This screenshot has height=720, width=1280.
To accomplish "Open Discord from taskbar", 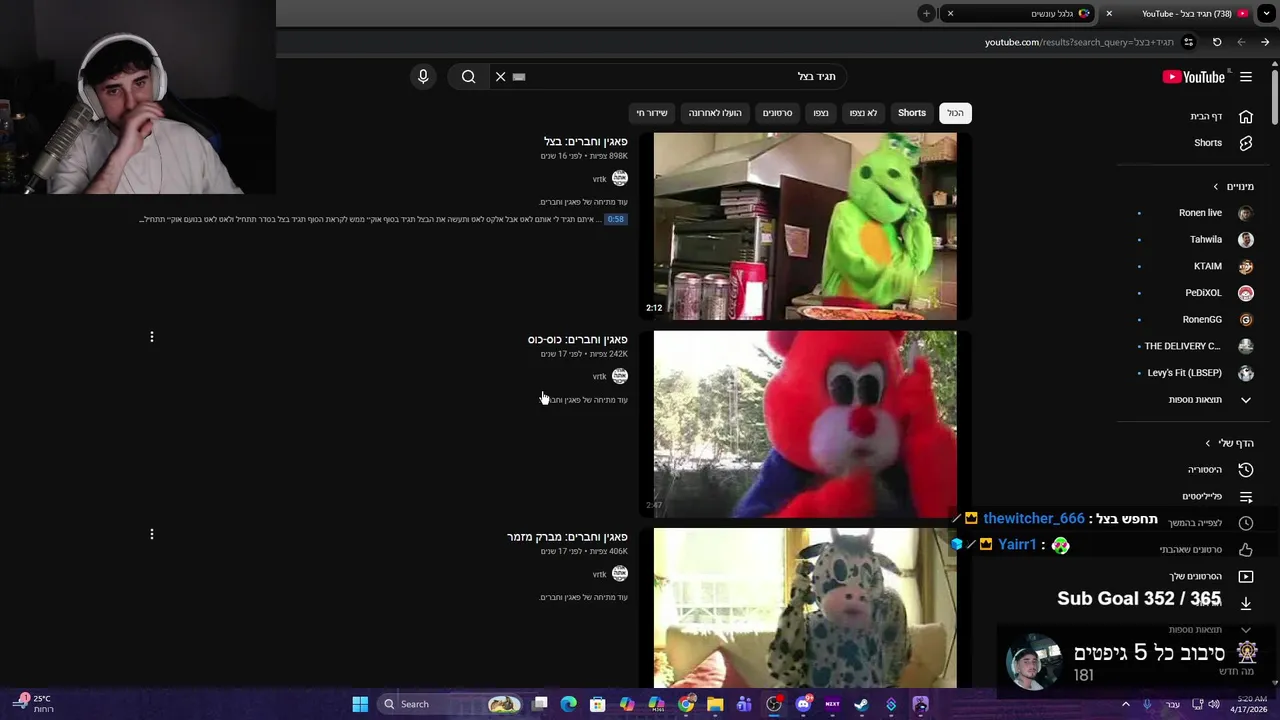I will coord(803,704).
